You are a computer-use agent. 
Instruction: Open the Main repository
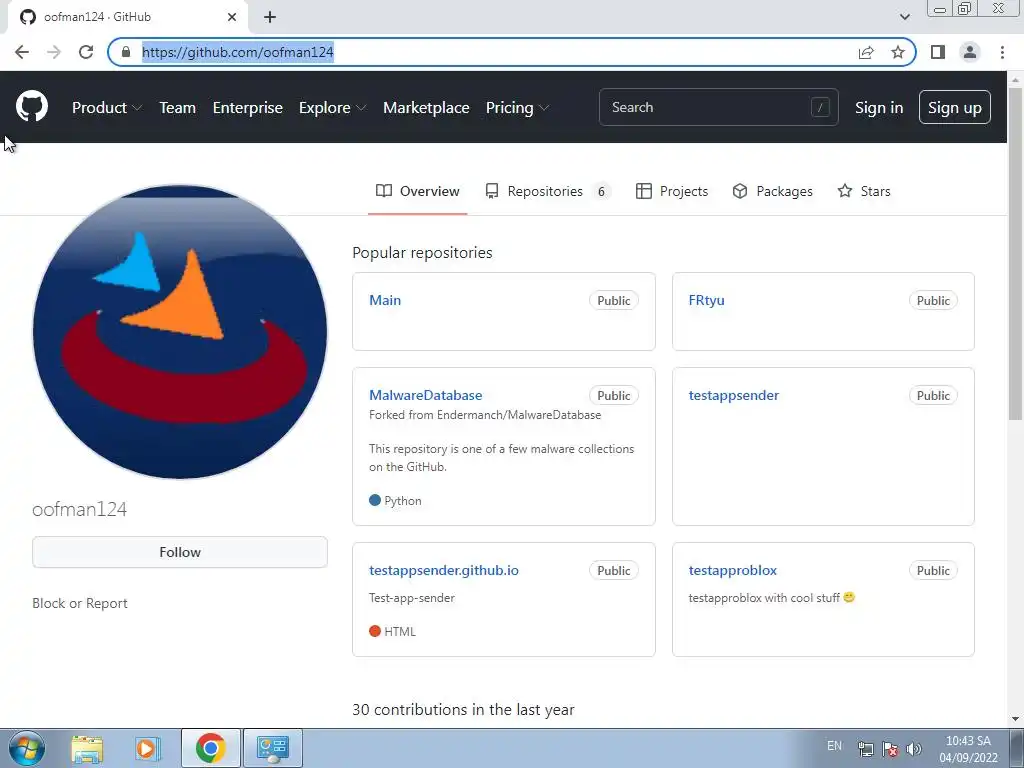[x=385, y=300]
